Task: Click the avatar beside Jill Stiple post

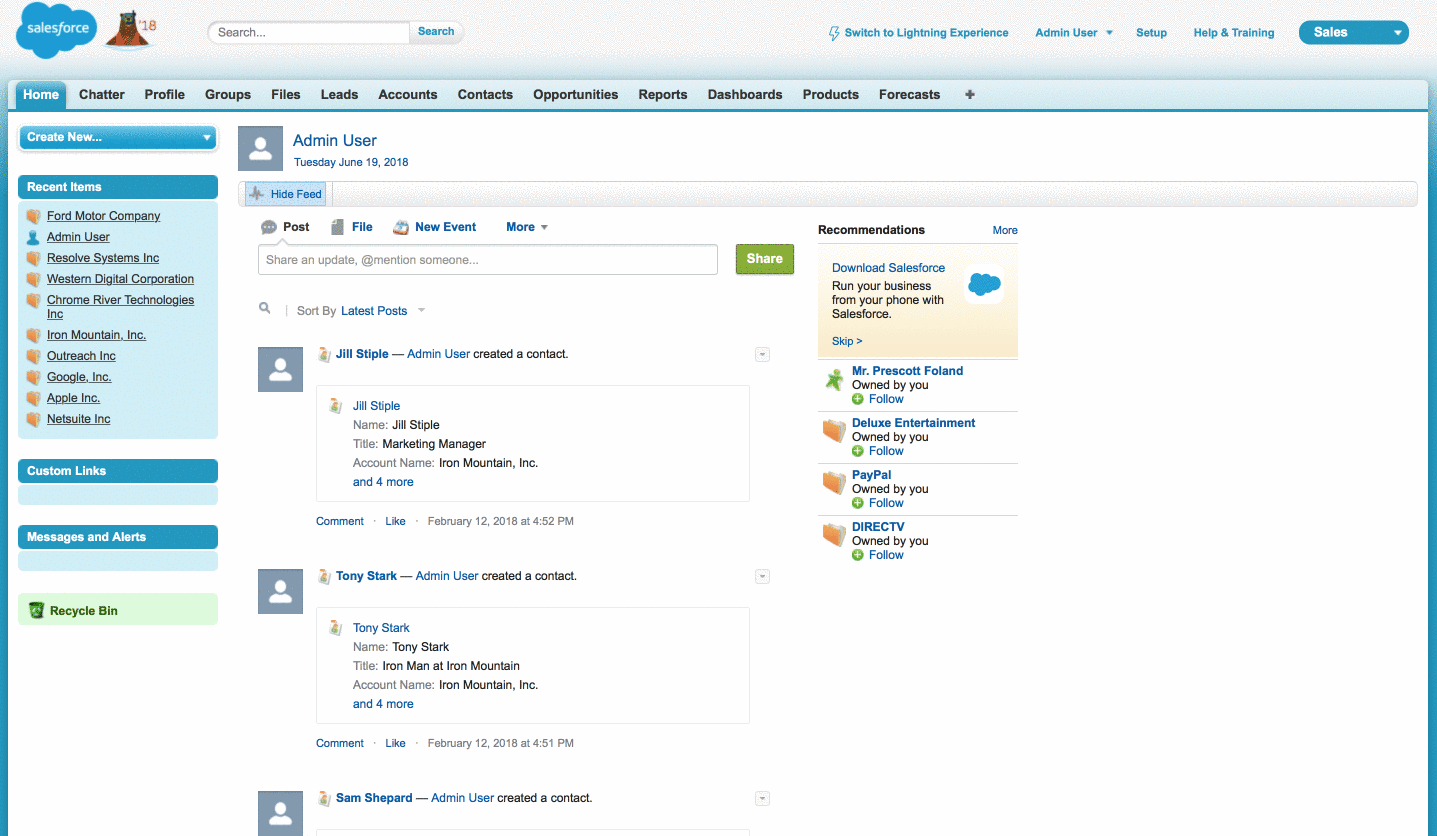Action: click(281, 369)
